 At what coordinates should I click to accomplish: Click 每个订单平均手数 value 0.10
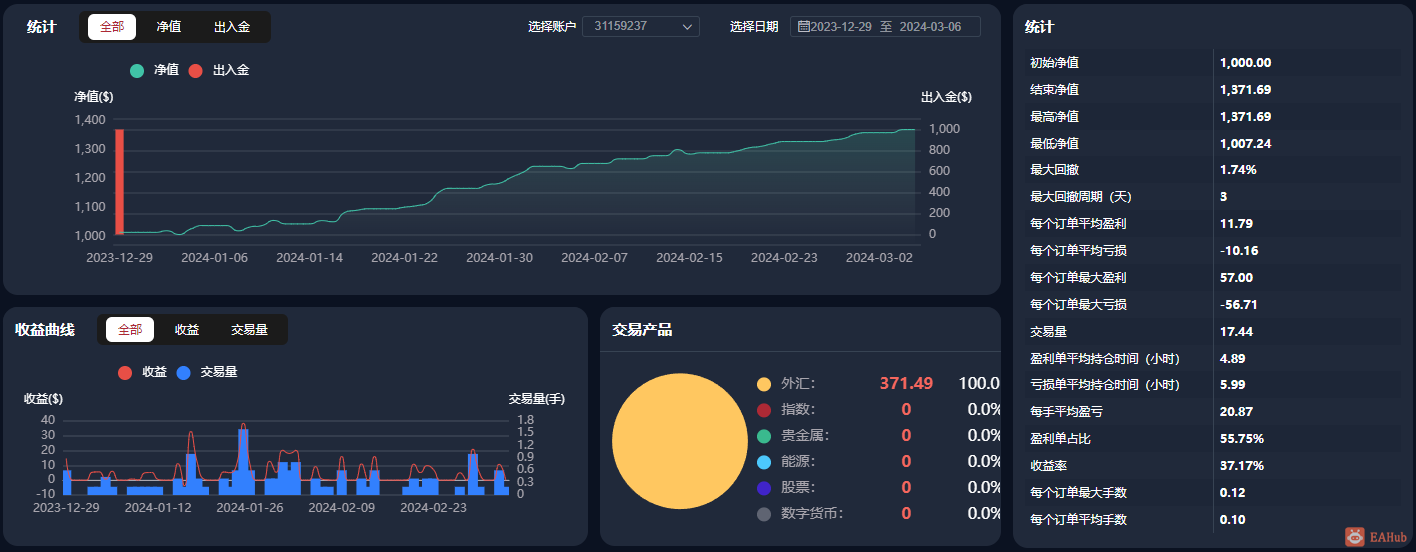tap(1232, 519)
